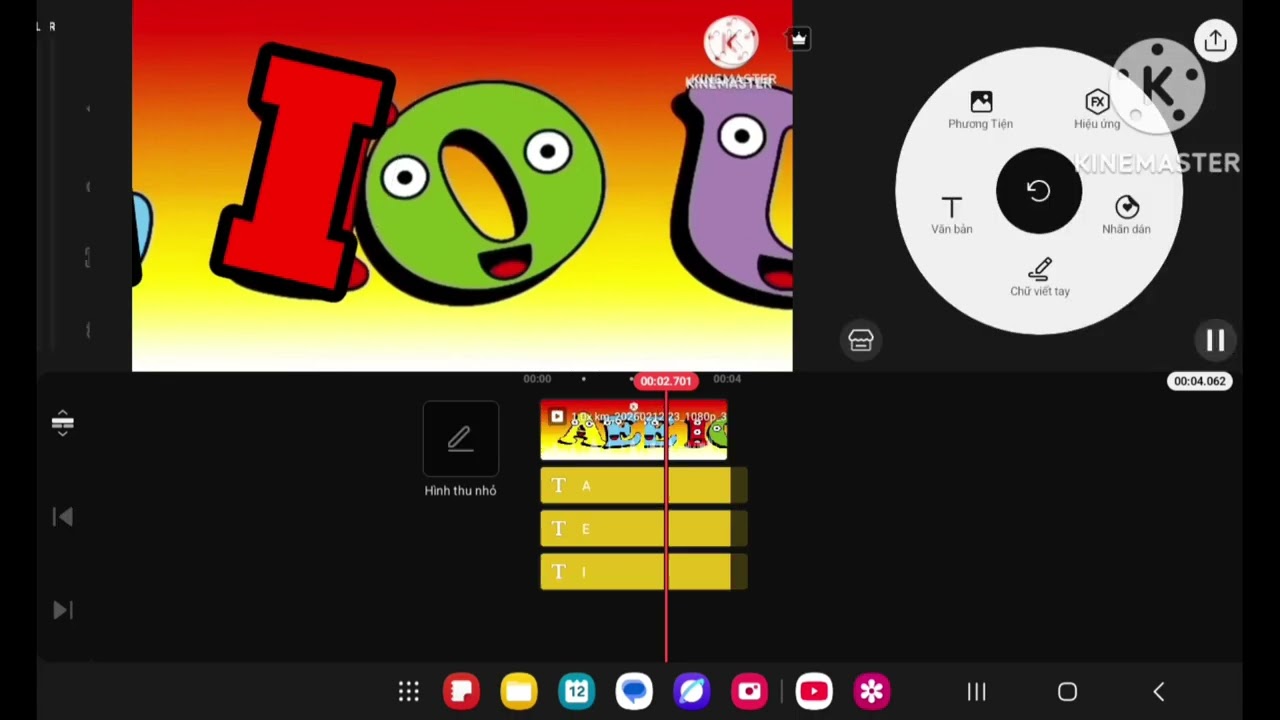This screenshot has height=720, width=1280.
Task: Open the red camera app in taskbar
Action: [x=750, y=691]
